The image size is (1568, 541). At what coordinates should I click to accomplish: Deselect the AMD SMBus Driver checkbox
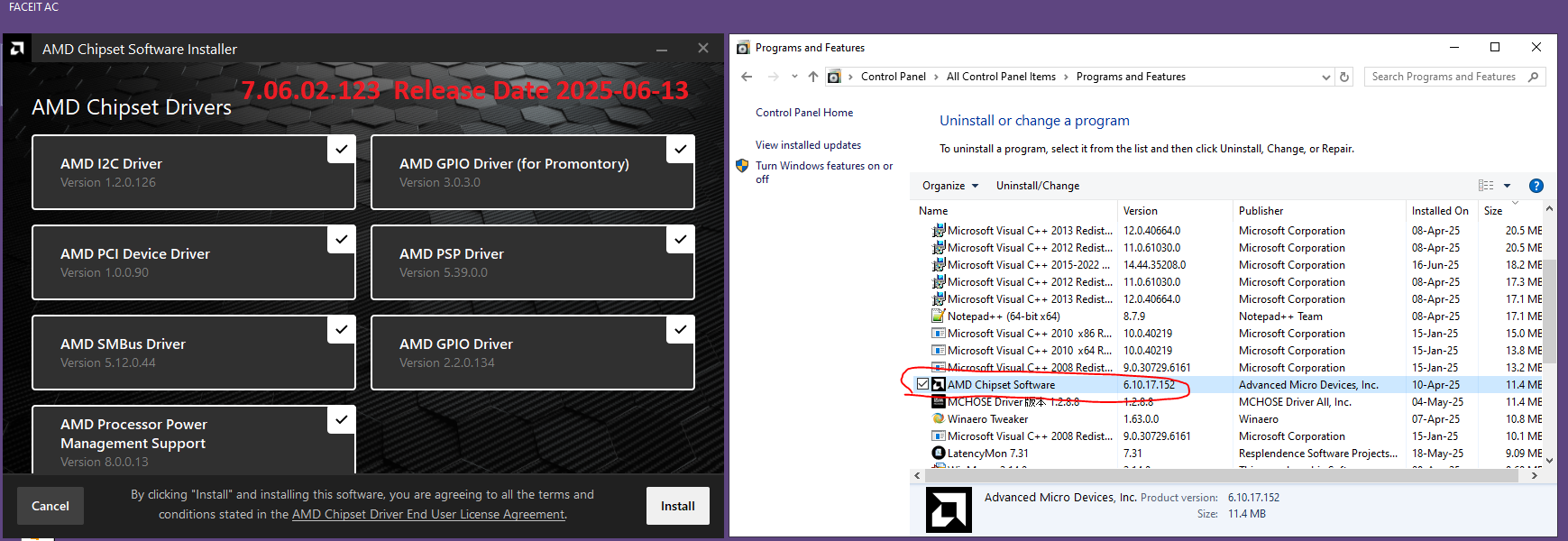341,330
